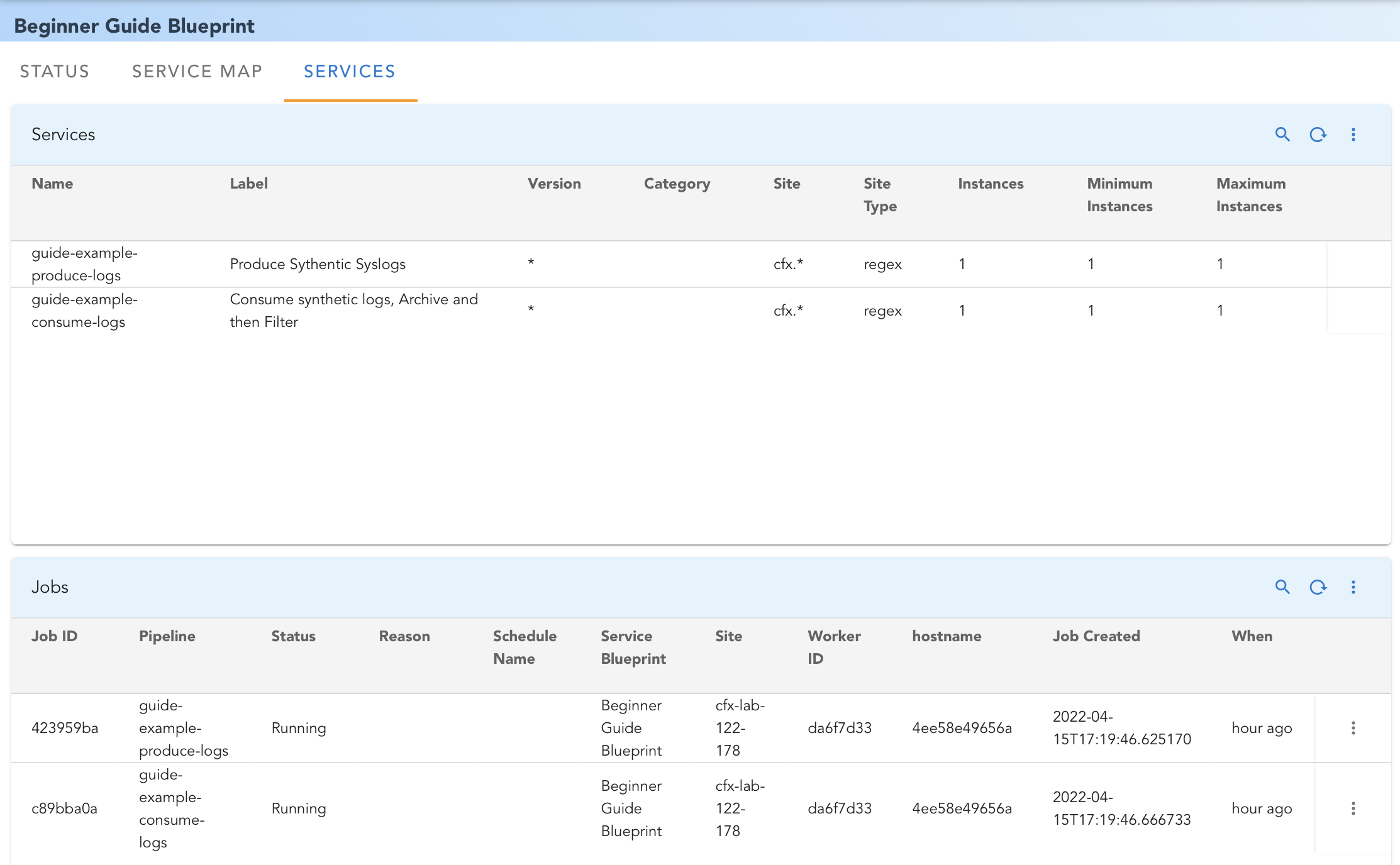
Task: Refresh the Jobs table
Action: point(1318,587)
